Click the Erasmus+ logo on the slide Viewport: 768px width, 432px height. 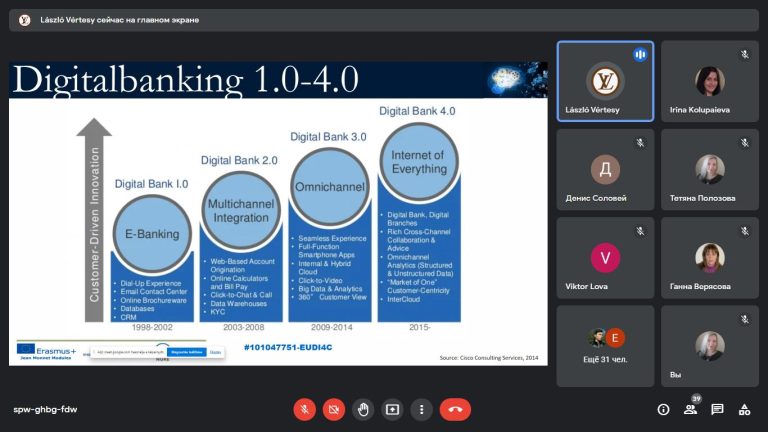[x=47, y=351]
